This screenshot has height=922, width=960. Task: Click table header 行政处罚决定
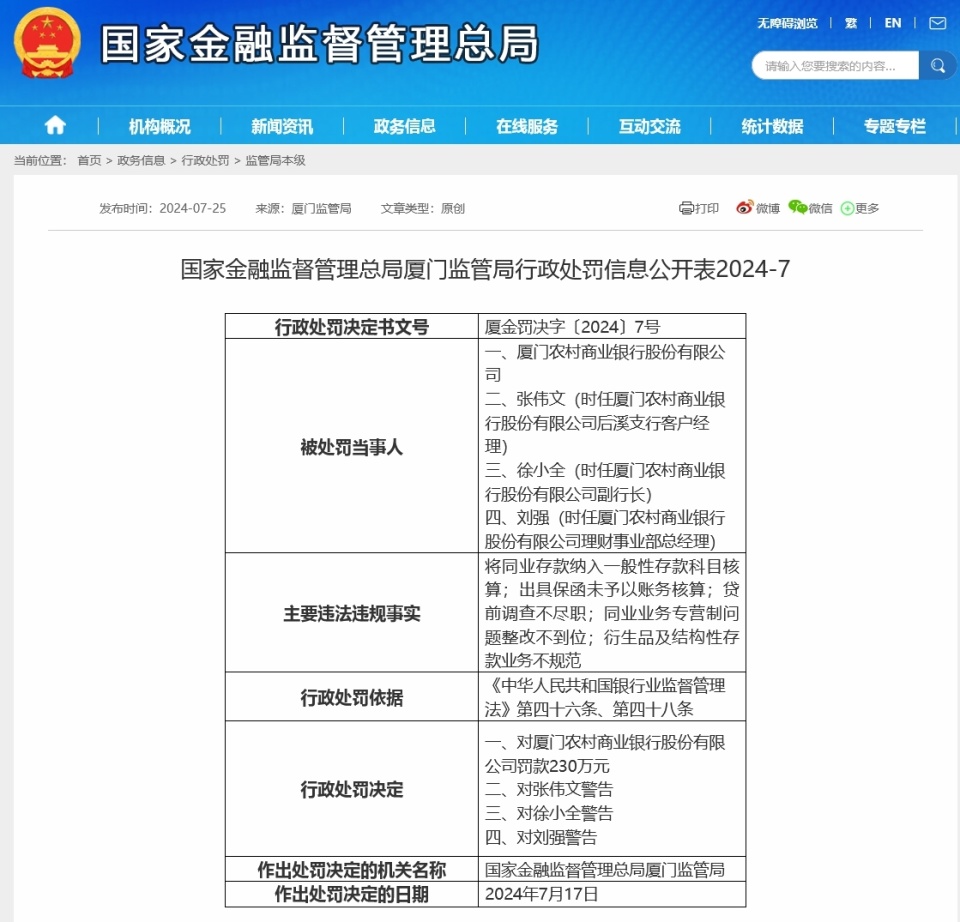pos(351,789)
